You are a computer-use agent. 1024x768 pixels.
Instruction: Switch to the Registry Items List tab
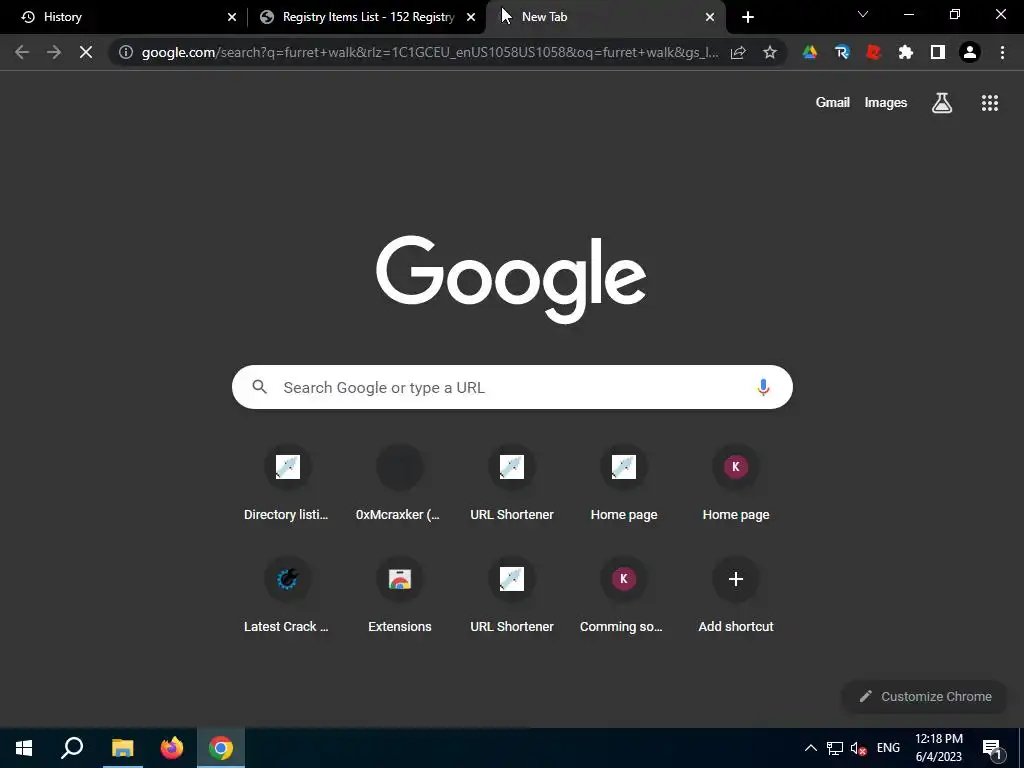(x=366, y=17)
